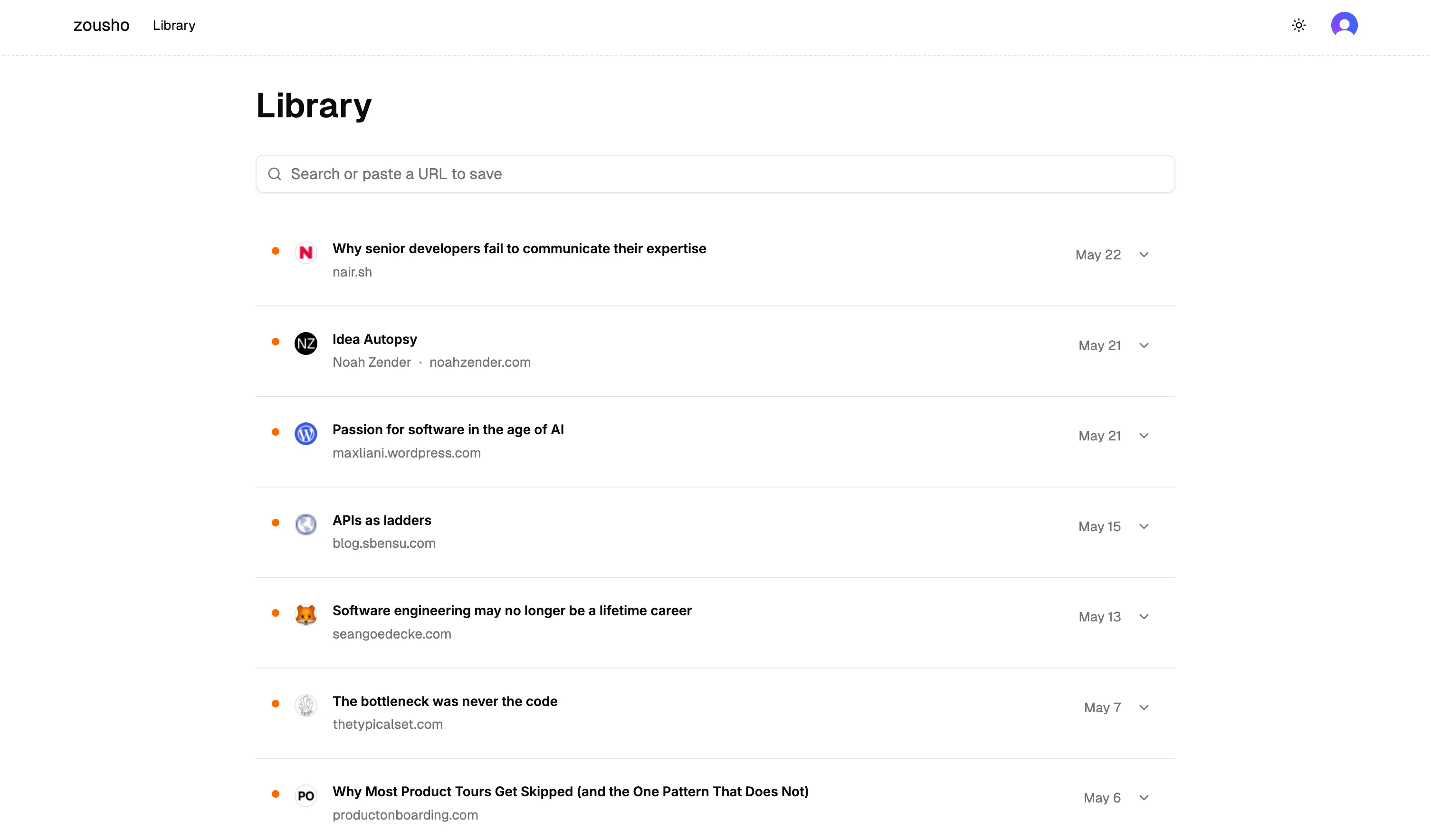1431x840 pixels.
Task: Click the nair.sh red N favicon
Action: [305, 252]
